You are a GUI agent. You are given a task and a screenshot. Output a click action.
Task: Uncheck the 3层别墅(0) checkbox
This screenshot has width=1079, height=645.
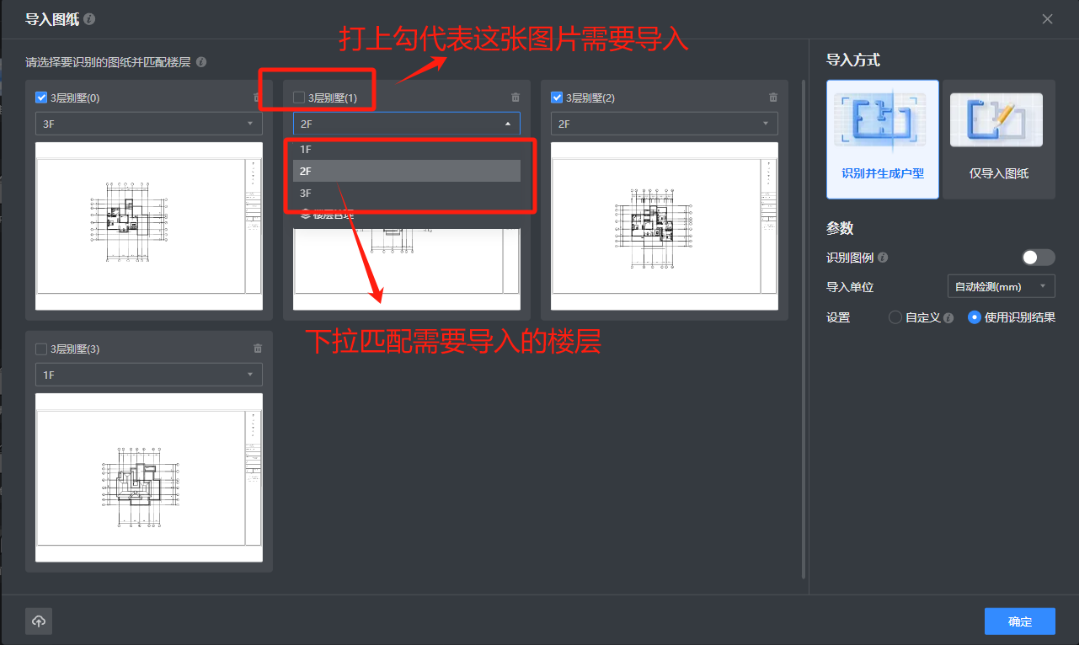pyautogui.click(x=41, y=98)
